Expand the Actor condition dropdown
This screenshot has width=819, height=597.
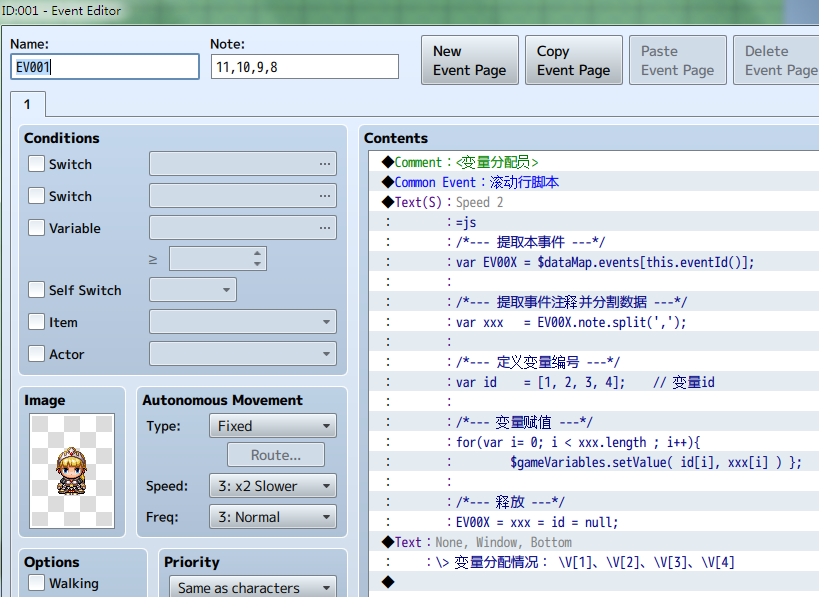pyautogui.click(x=243, y=354)
